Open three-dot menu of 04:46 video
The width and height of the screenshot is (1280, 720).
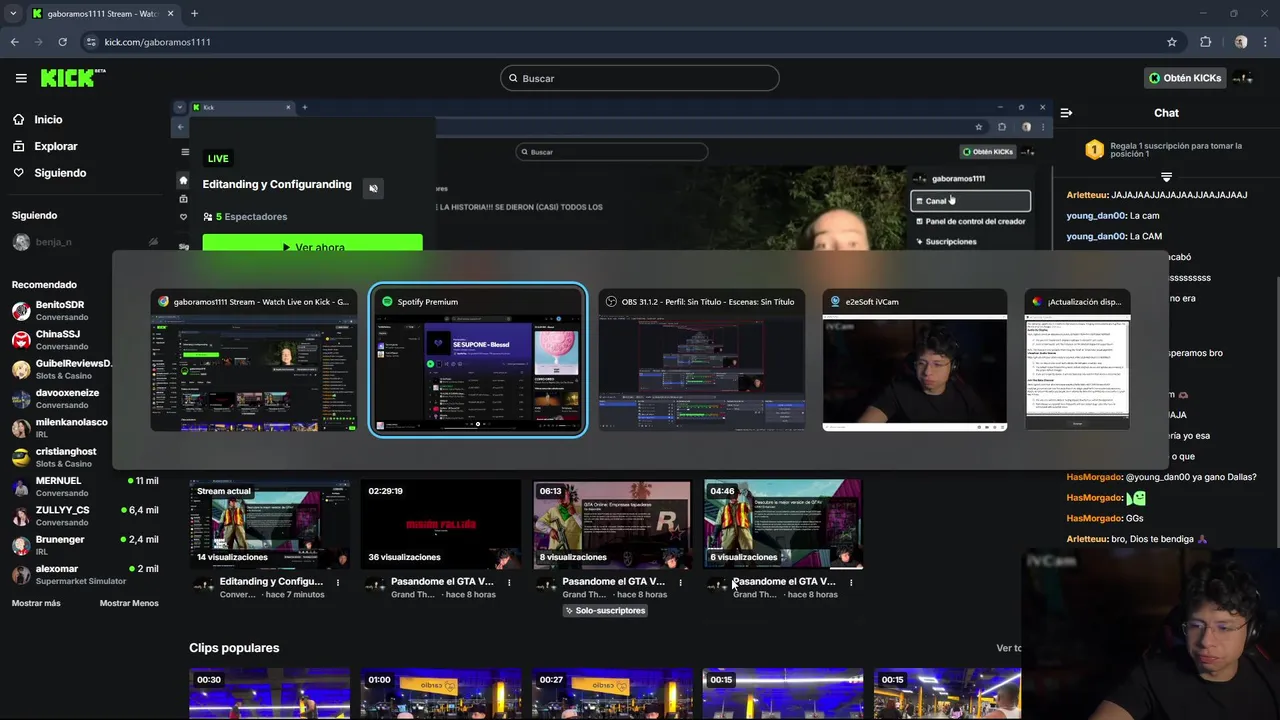pyautogui.click(x=851, y=582)
